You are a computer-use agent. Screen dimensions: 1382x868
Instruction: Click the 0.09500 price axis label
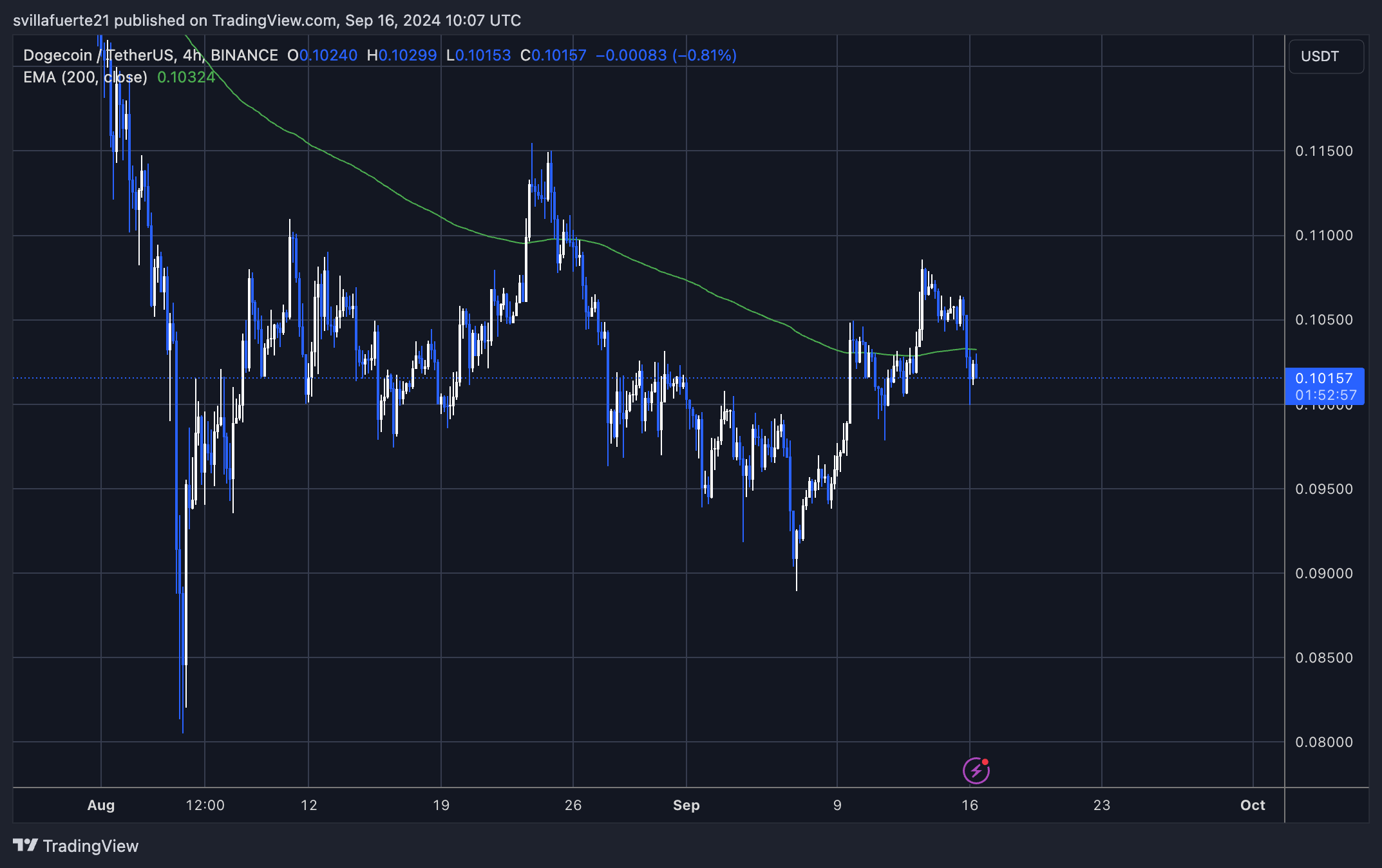pos(1324,489)
